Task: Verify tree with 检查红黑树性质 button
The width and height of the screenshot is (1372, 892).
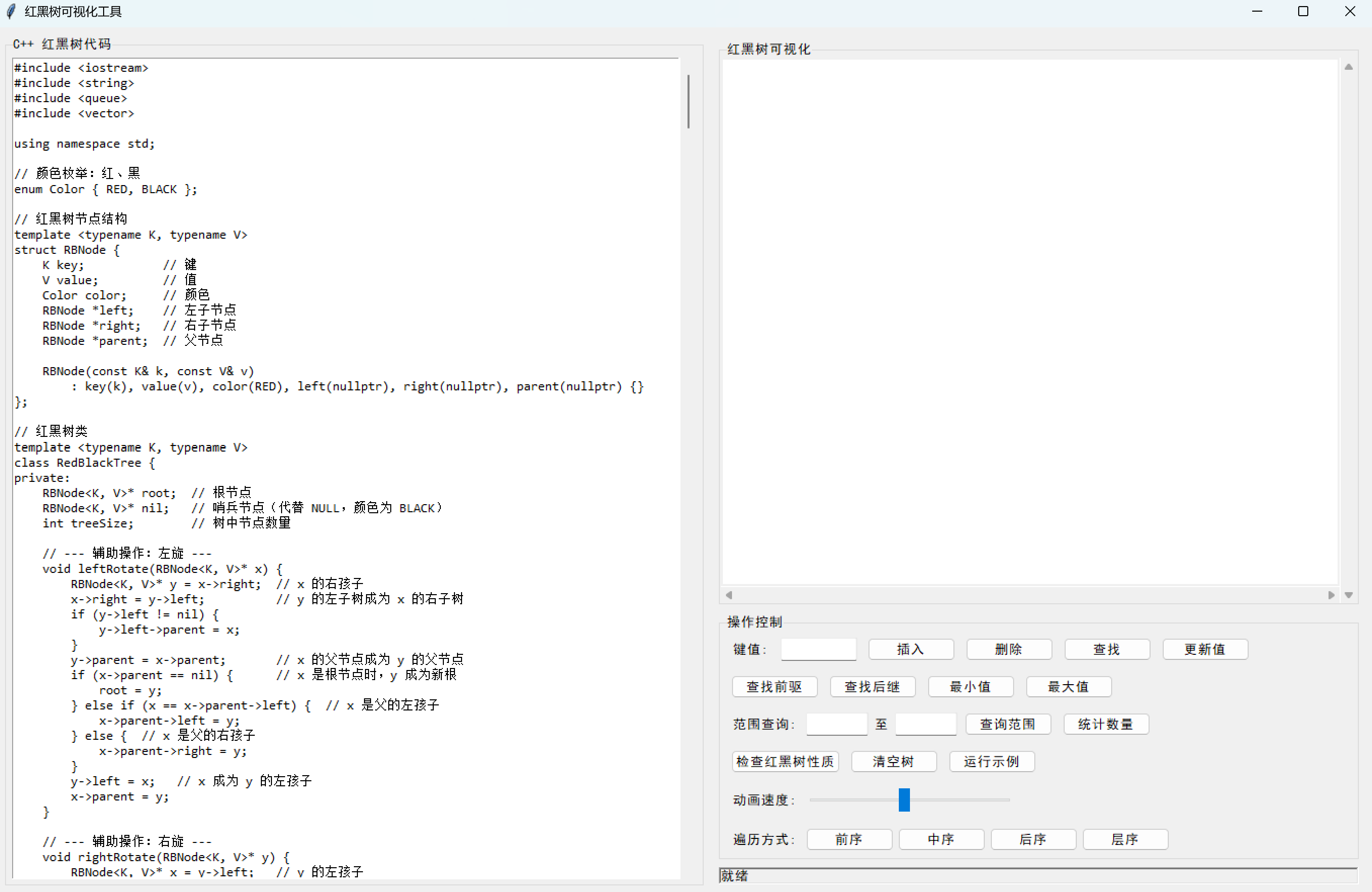Action: 785,762
